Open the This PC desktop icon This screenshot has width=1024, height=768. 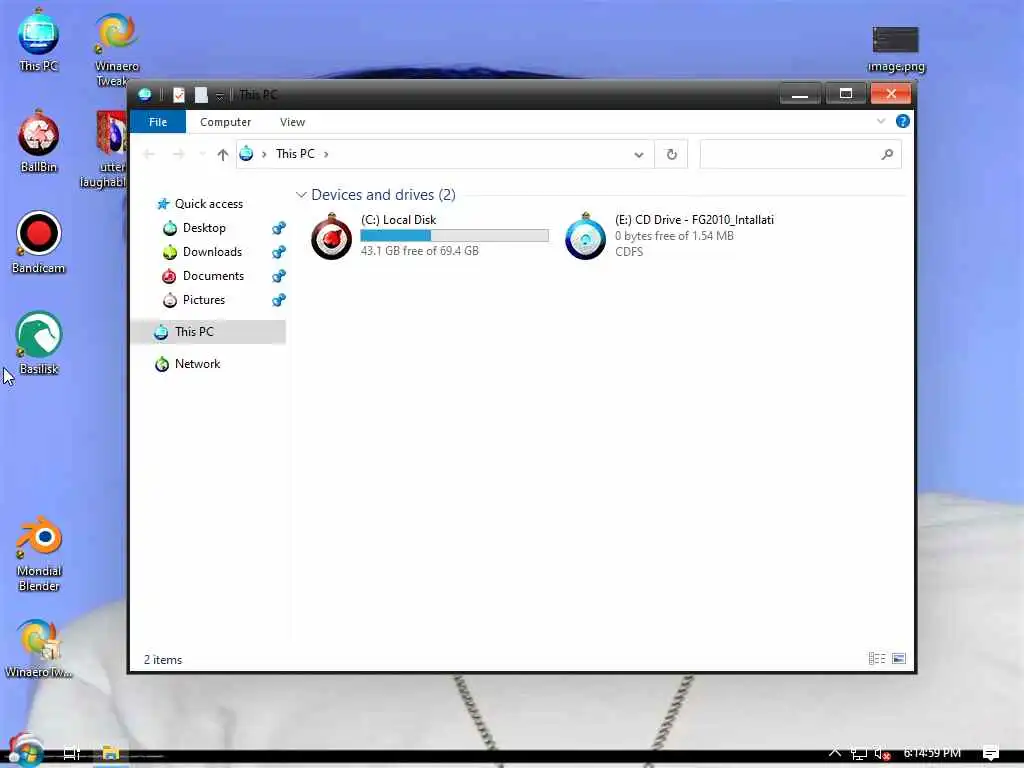(x=38, y=39)
